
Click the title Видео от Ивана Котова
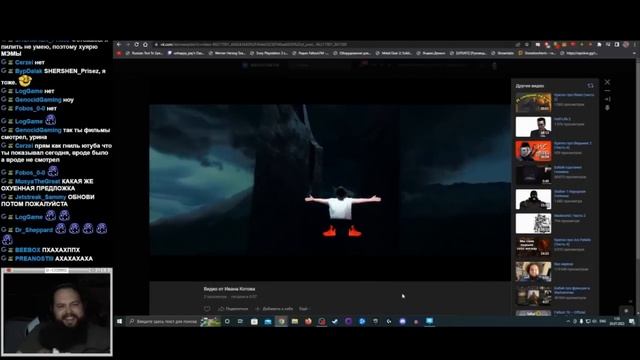pos(229,289)
